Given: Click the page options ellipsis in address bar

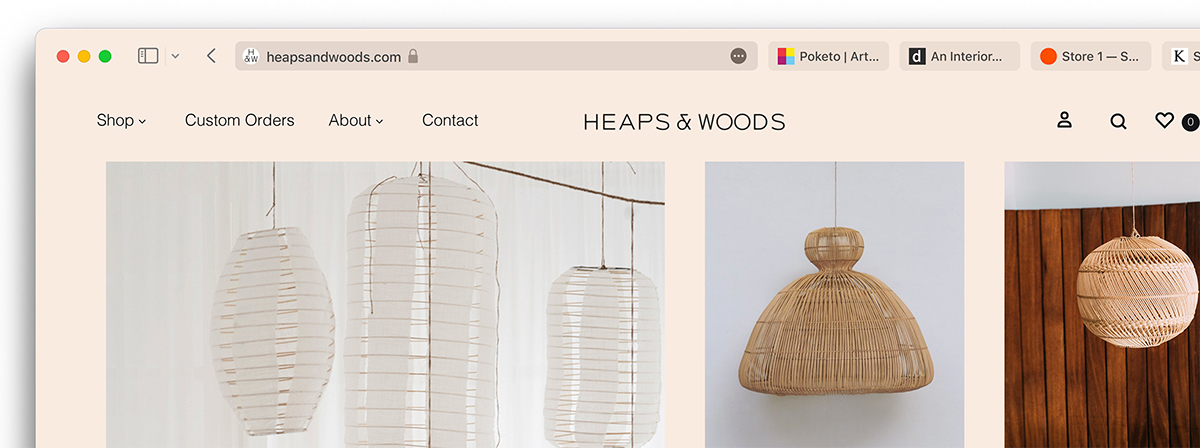Looking at the screenshot, I should click(738, 56).
